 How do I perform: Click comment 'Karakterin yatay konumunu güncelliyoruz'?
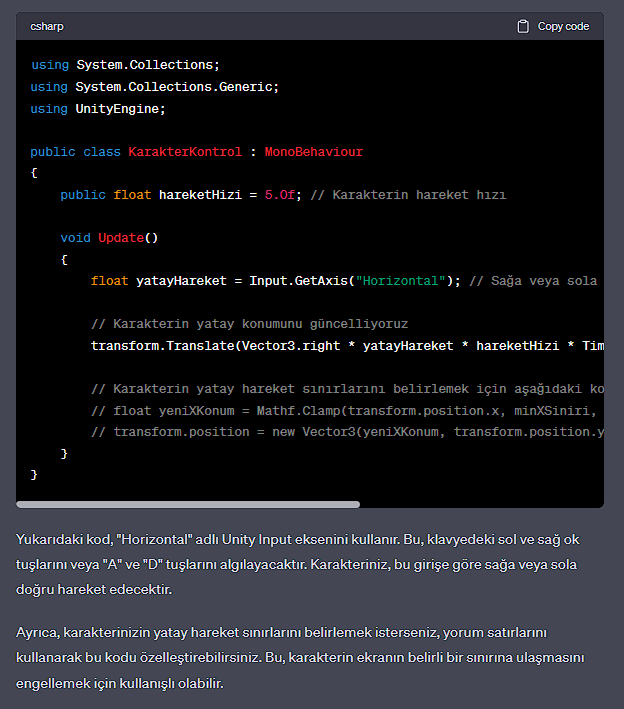tap(250, 324)
